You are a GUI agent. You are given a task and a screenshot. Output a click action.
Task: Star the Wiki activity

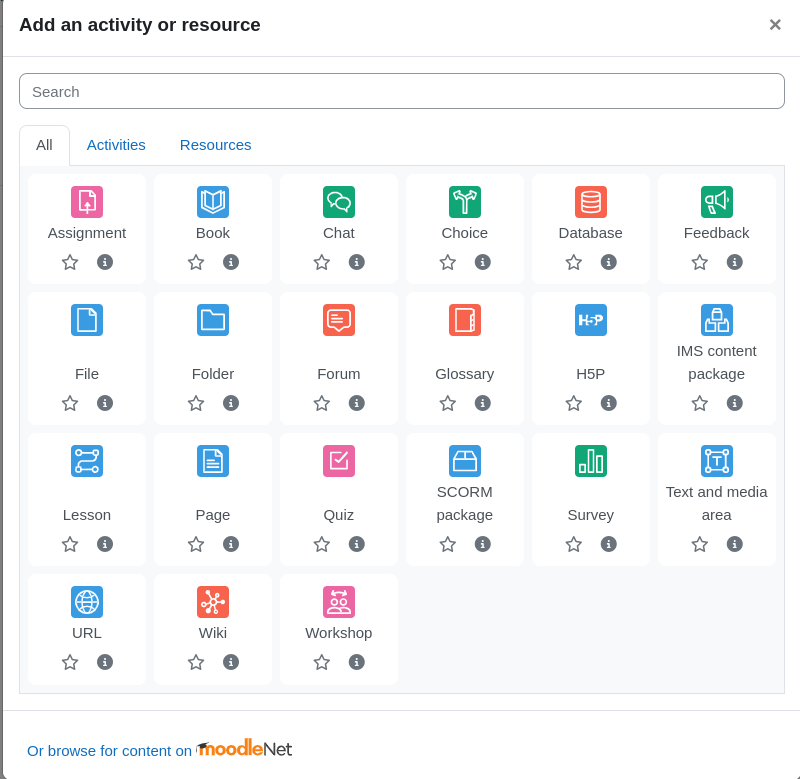click(x=196, y=662)
